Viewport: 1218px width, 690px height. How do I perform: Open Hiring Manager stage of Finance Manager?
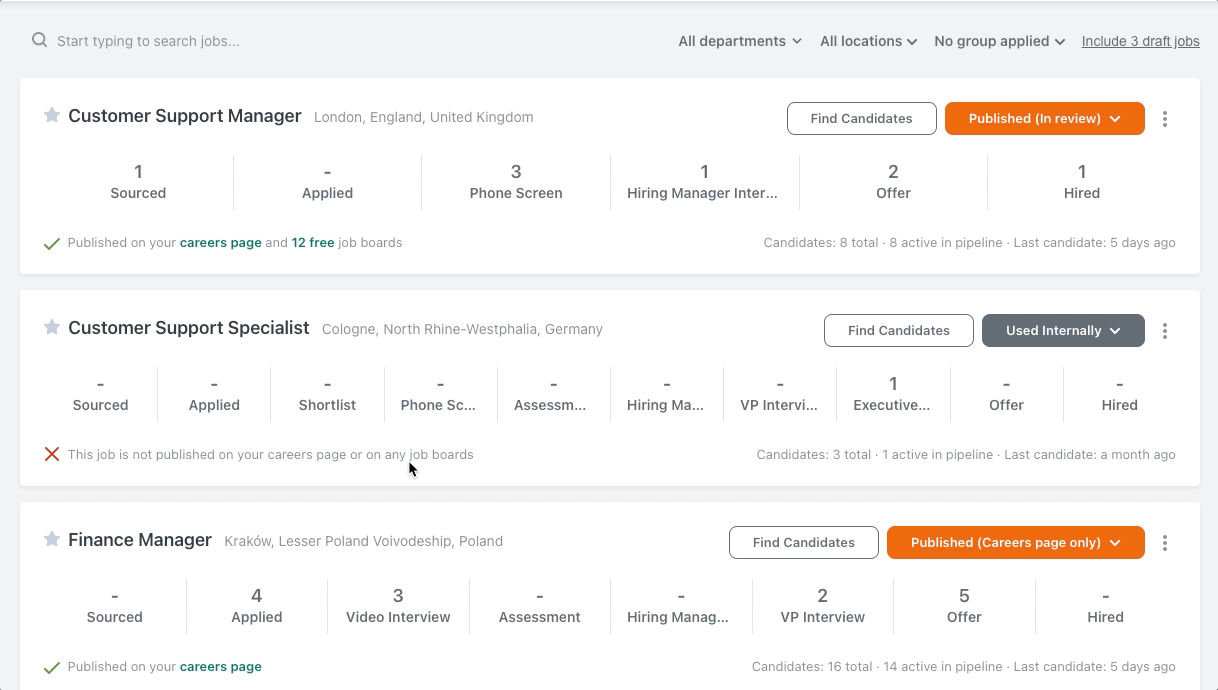point(681,606)
